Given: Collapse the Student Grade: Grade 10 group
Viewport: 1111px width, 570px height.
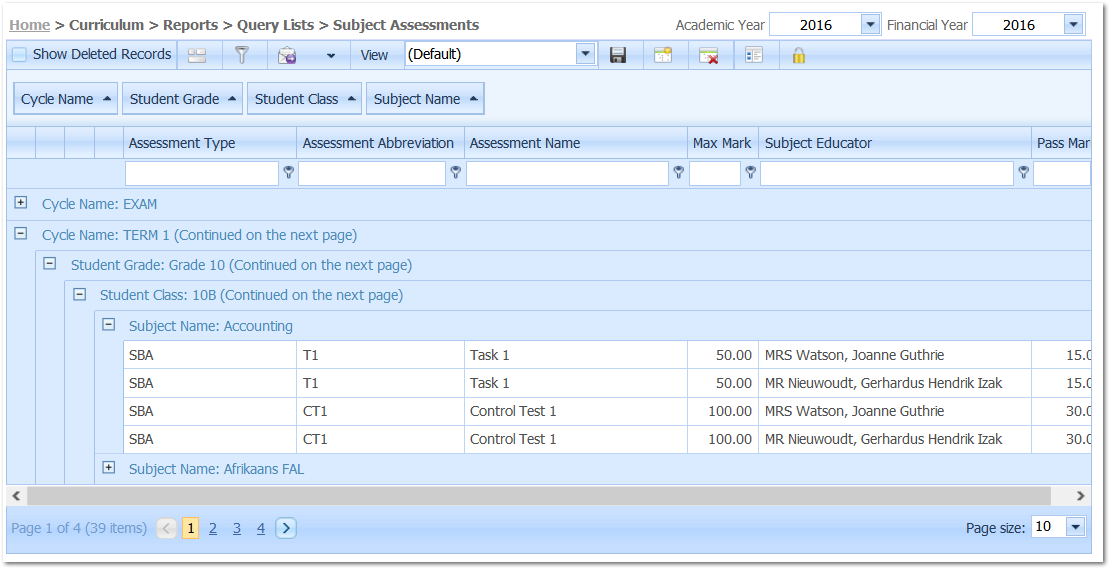Looking at the screenshot, I should click(x=50, y=264).
